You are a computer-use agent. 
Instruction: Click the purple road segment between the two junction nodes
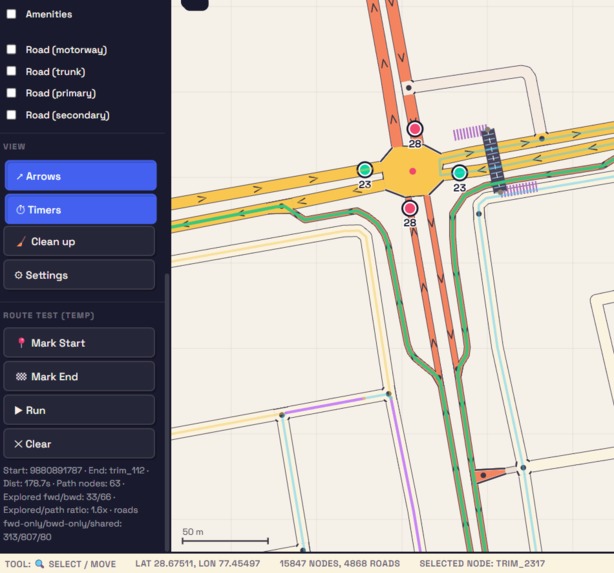[324, 405]
